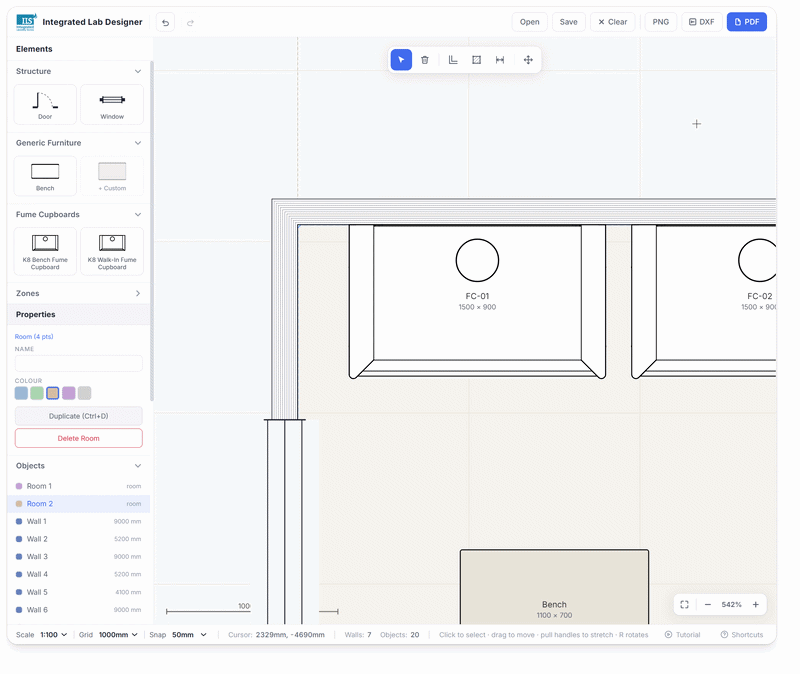800x674 pixels.
Task: Click the Properties panel header
Action: click(79, 314)
